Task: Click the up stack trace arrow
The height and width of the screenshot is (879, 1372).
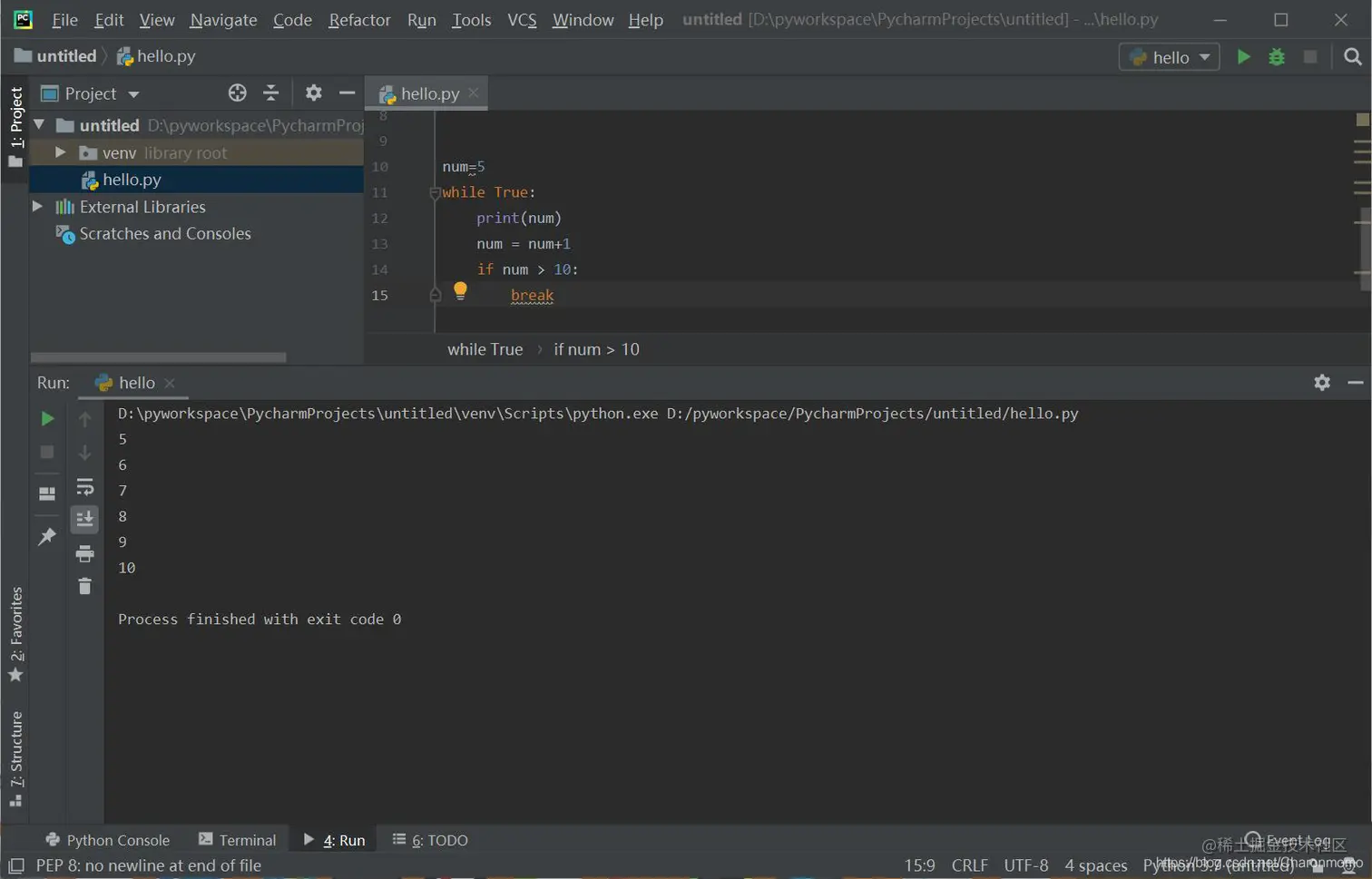Action: 84,418
